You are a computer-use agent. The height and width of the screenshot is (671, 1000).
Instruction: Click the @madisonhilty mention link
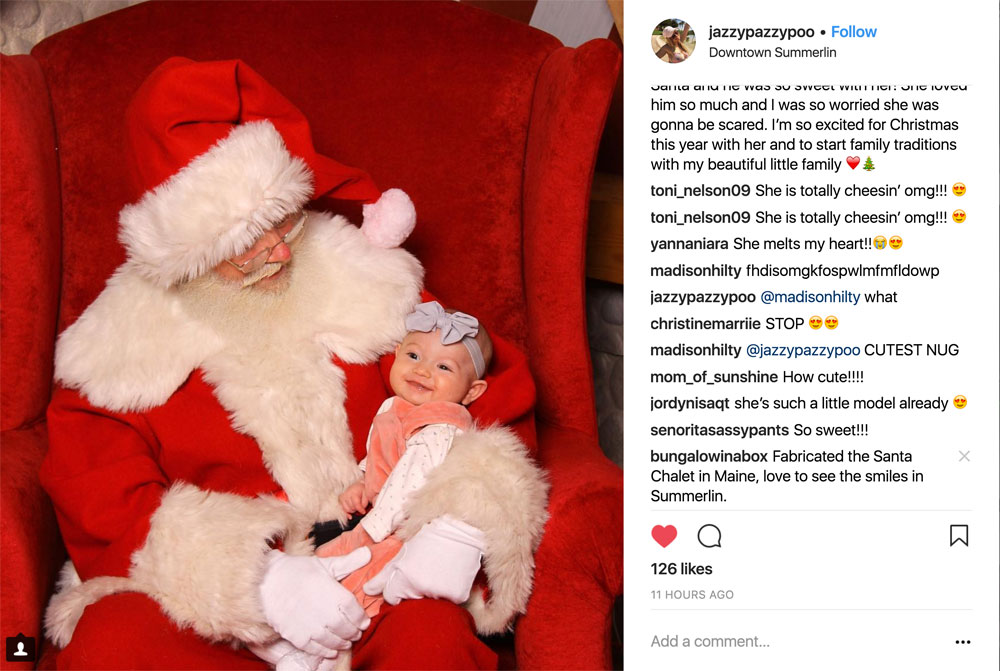click(810, 297)
